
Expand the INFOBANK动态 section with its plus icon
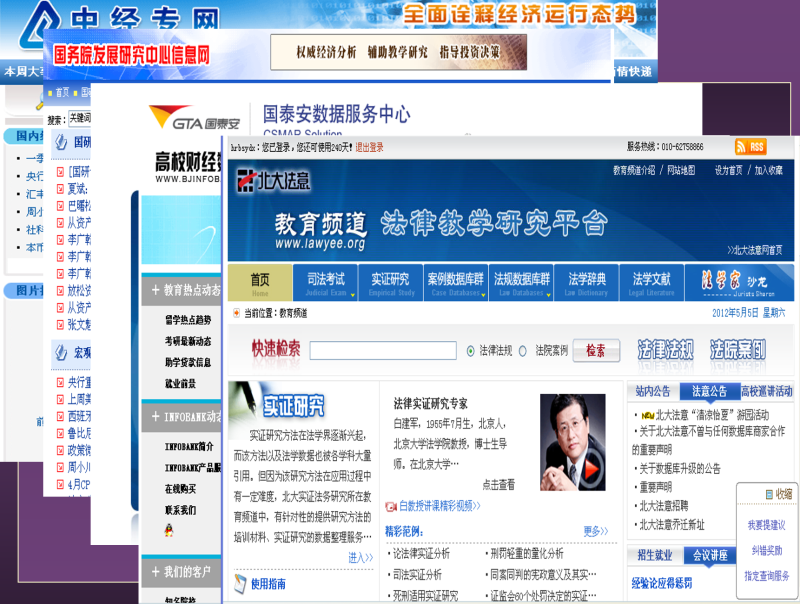coord(156,416)
